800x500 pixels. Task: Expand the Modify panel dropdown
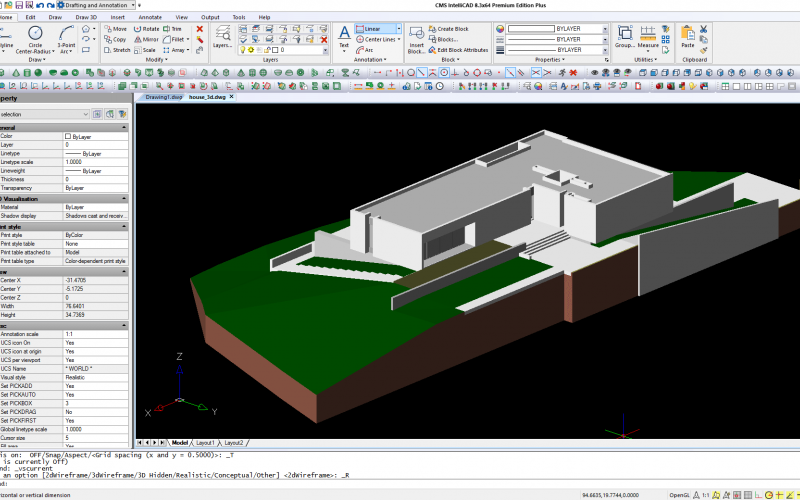pos(157,60)
